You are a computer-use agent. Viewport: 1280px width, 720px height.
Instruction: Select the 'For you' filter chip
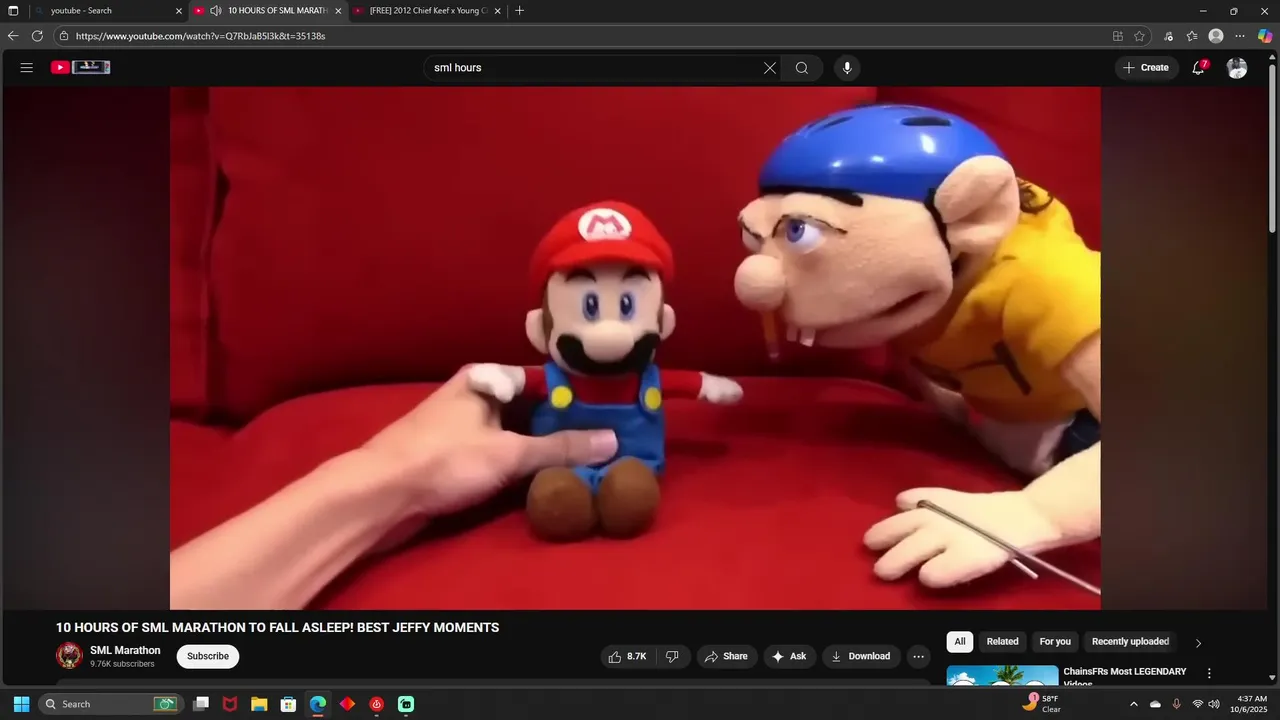[1055, 642]
